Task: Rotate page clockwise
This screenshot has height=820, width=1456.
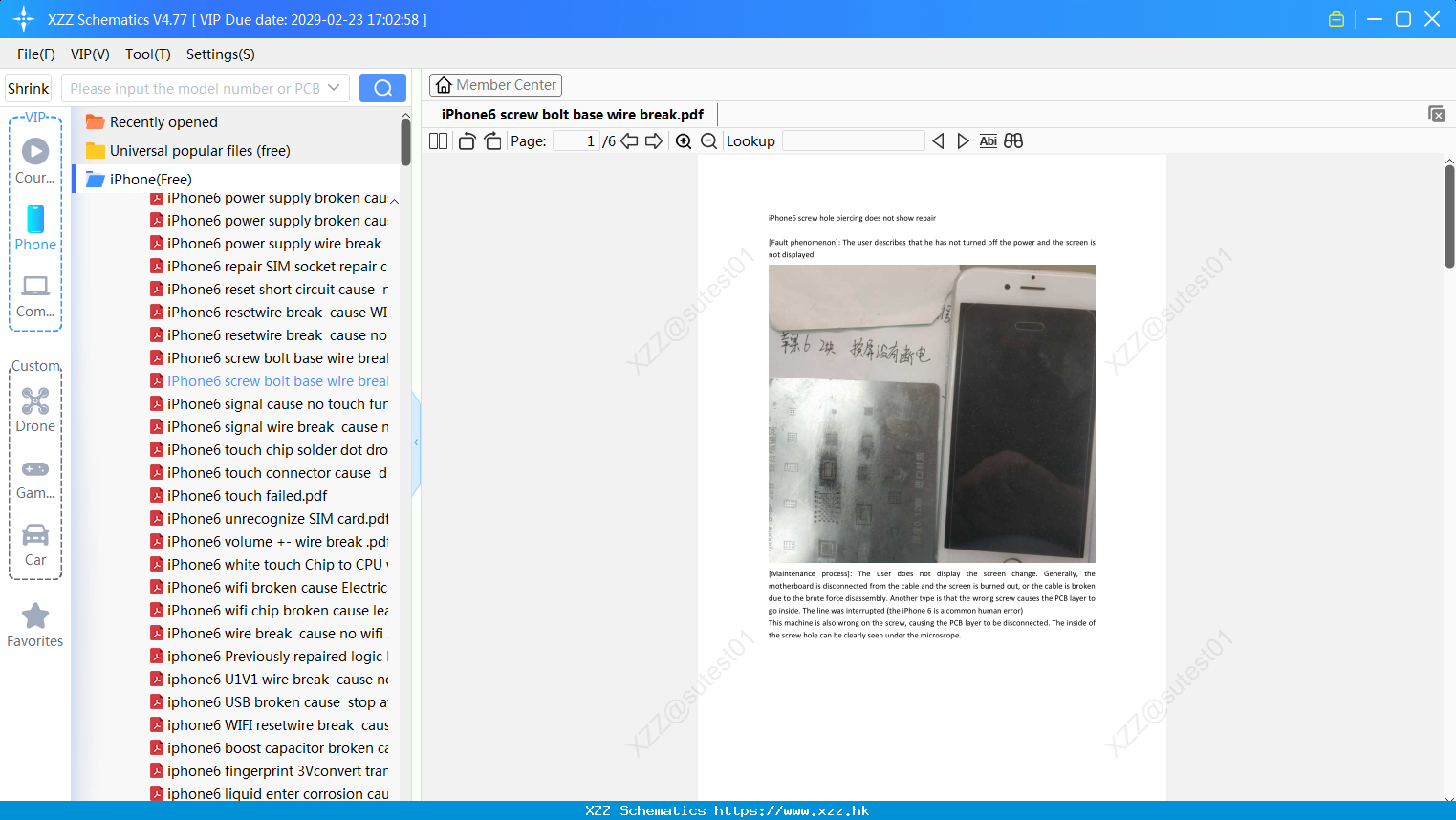Action: [x=492, y=140]
